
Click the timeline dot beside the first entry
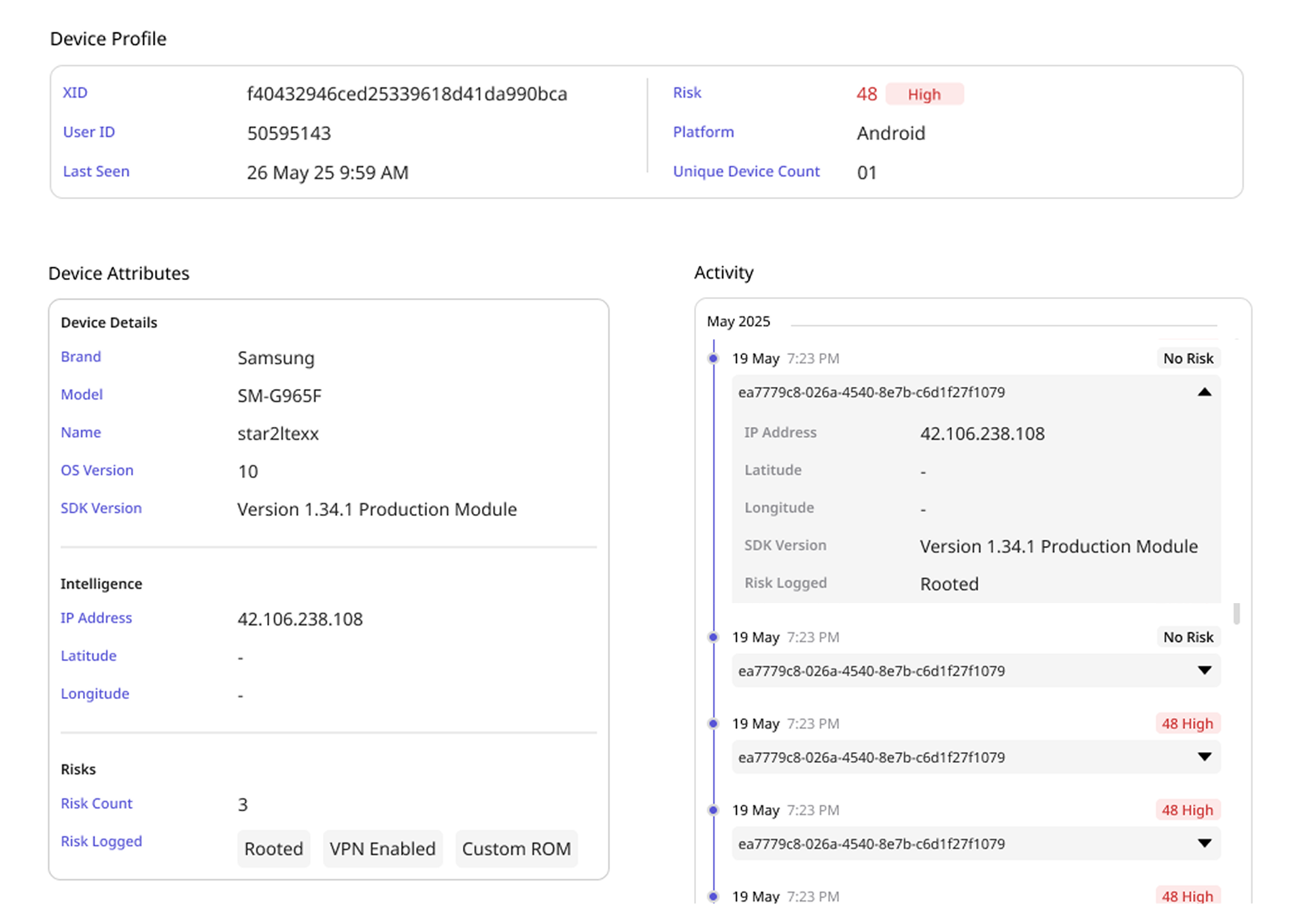coord(713,358)
